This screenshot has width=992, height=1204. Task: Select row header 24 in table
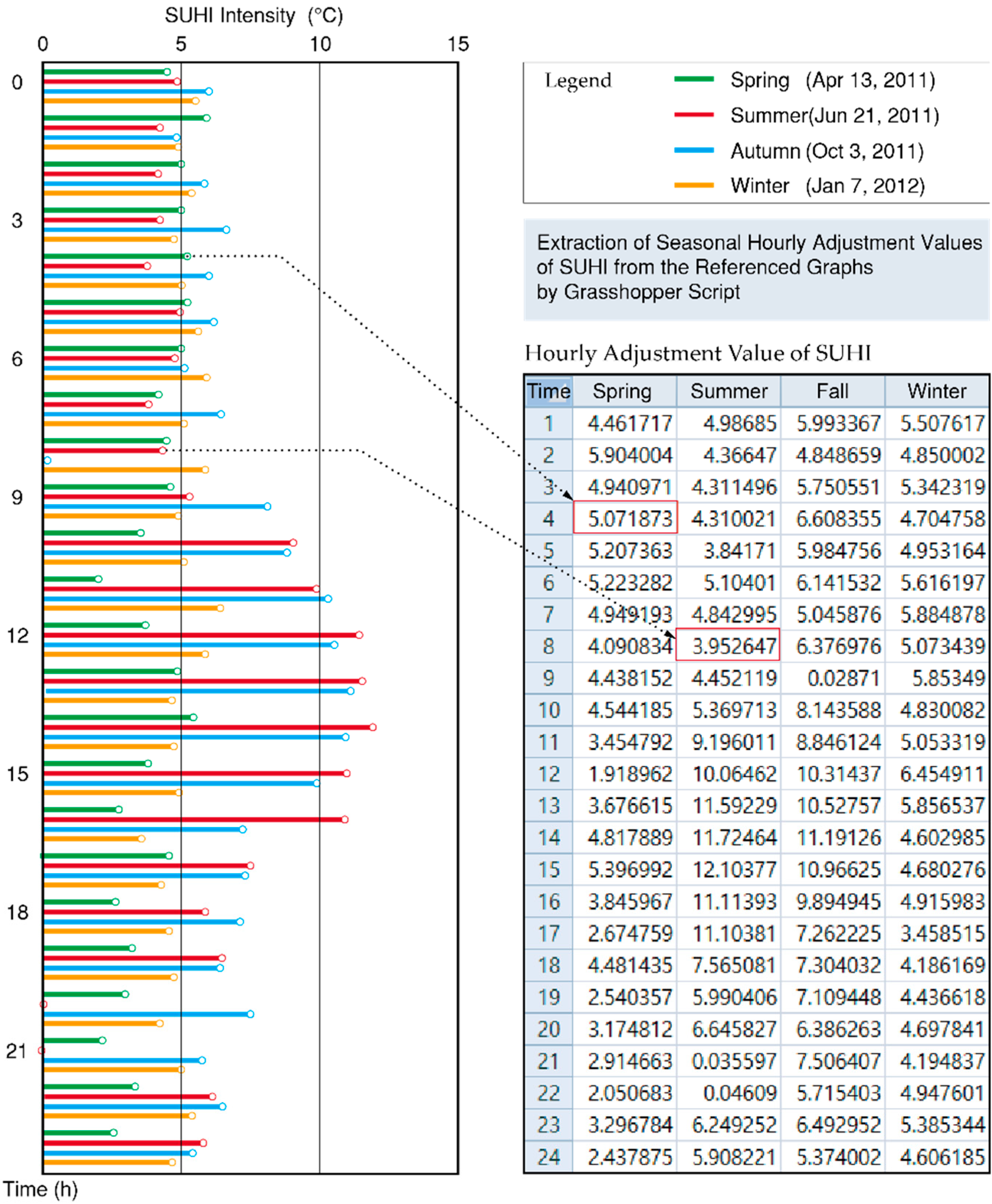pyautogui.click(x=548, y=1157)
